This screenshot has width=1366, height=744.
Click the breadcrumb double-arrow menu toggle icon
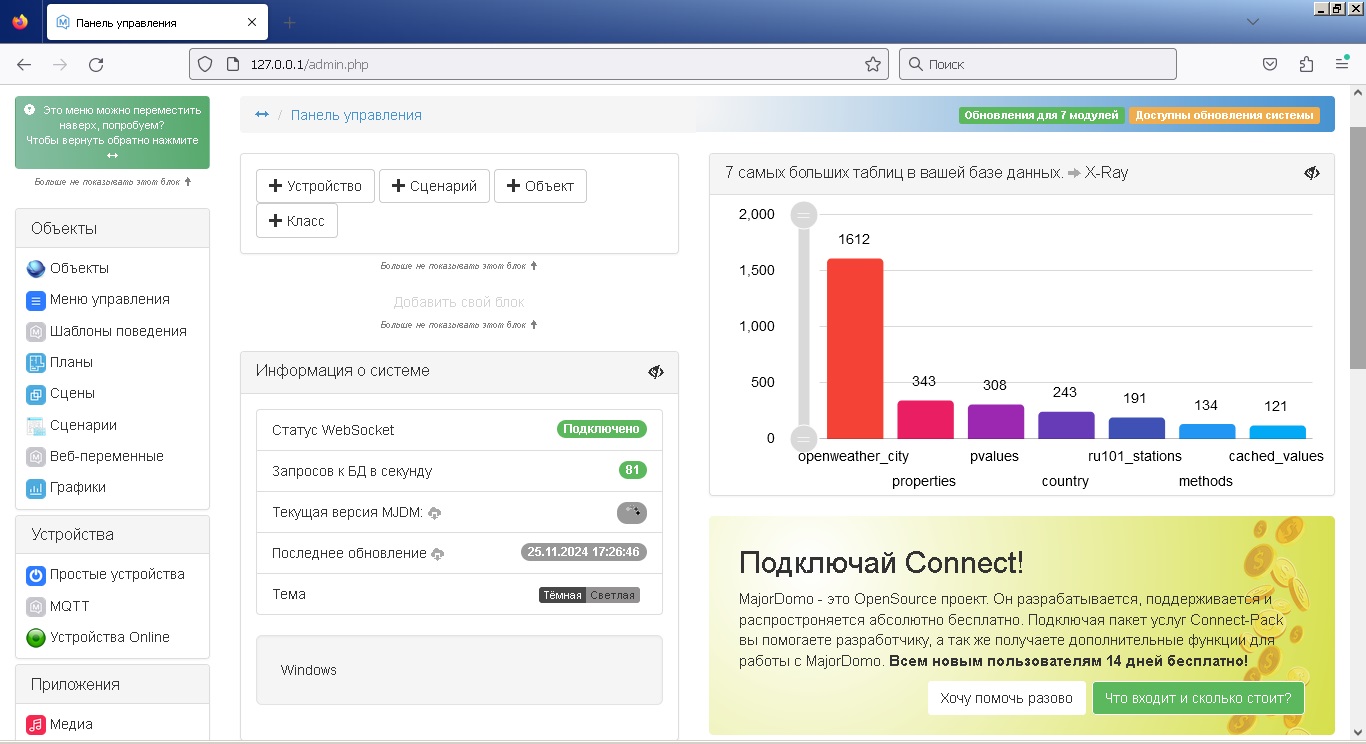pyautogui.click(x=262, y=115)
